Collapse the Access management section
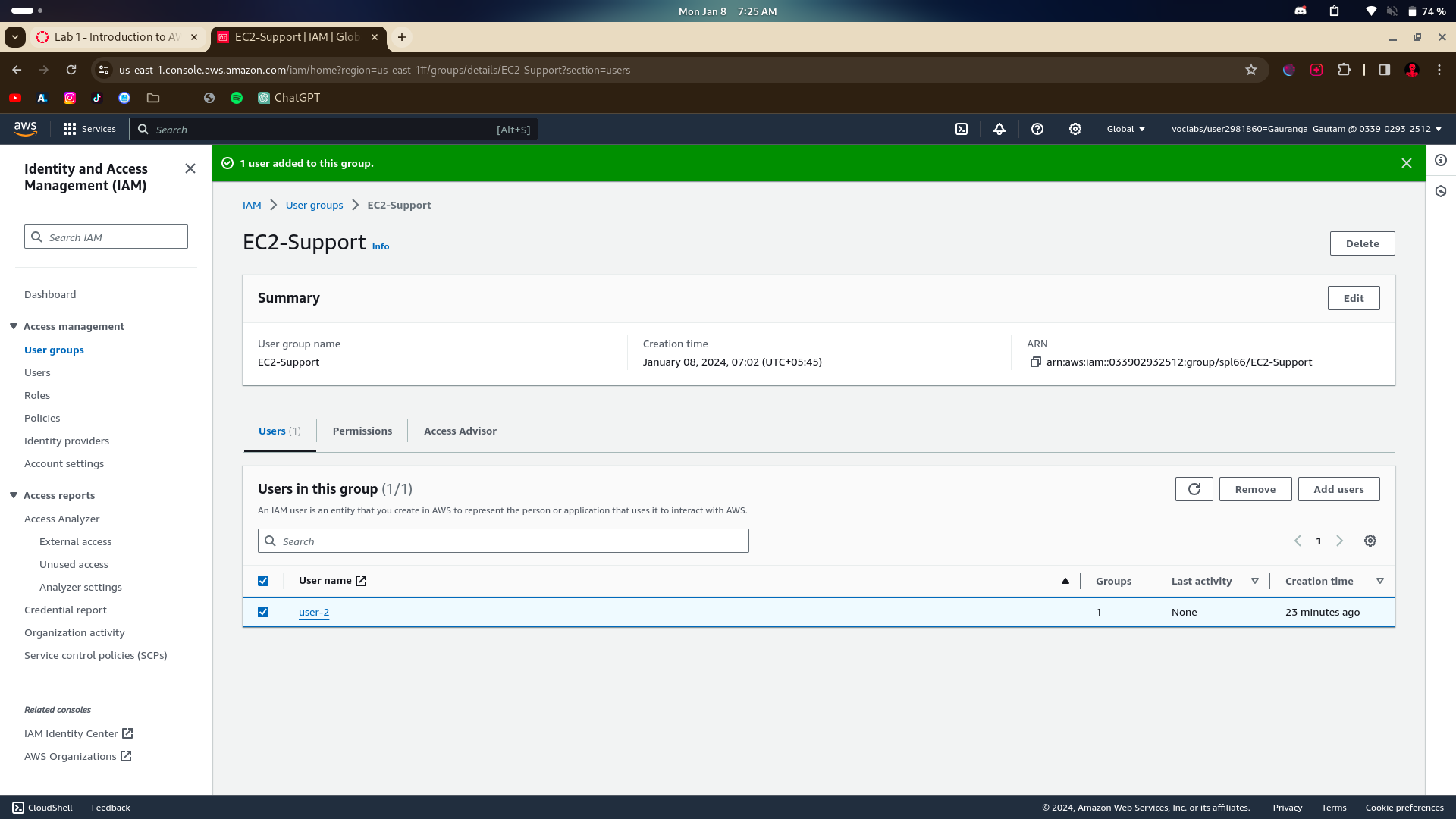This screenshot has width=1456, height=819. [14, 326]
